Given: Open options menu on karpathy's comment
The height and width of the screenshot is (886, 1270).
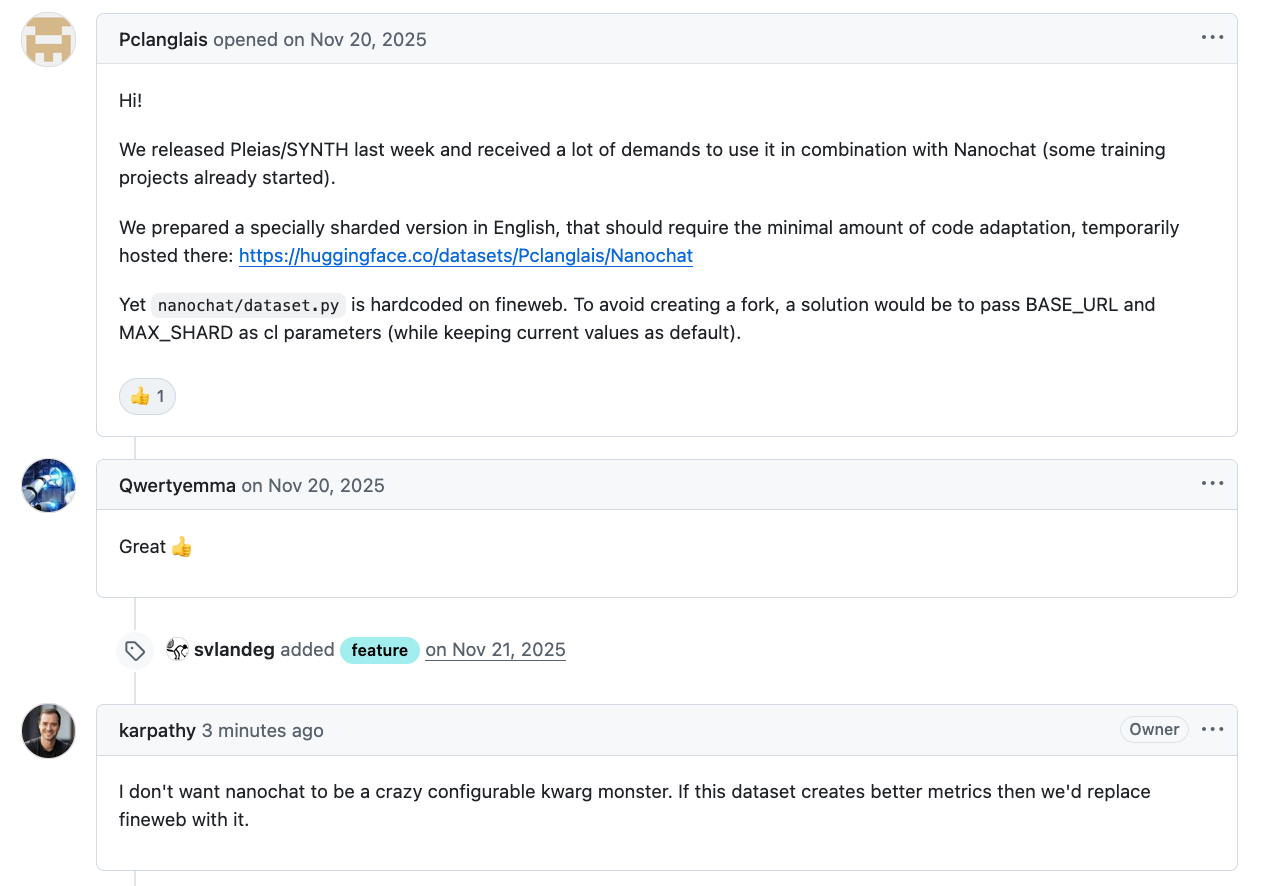Looking at the screenshot, I should coord(1212,729).
